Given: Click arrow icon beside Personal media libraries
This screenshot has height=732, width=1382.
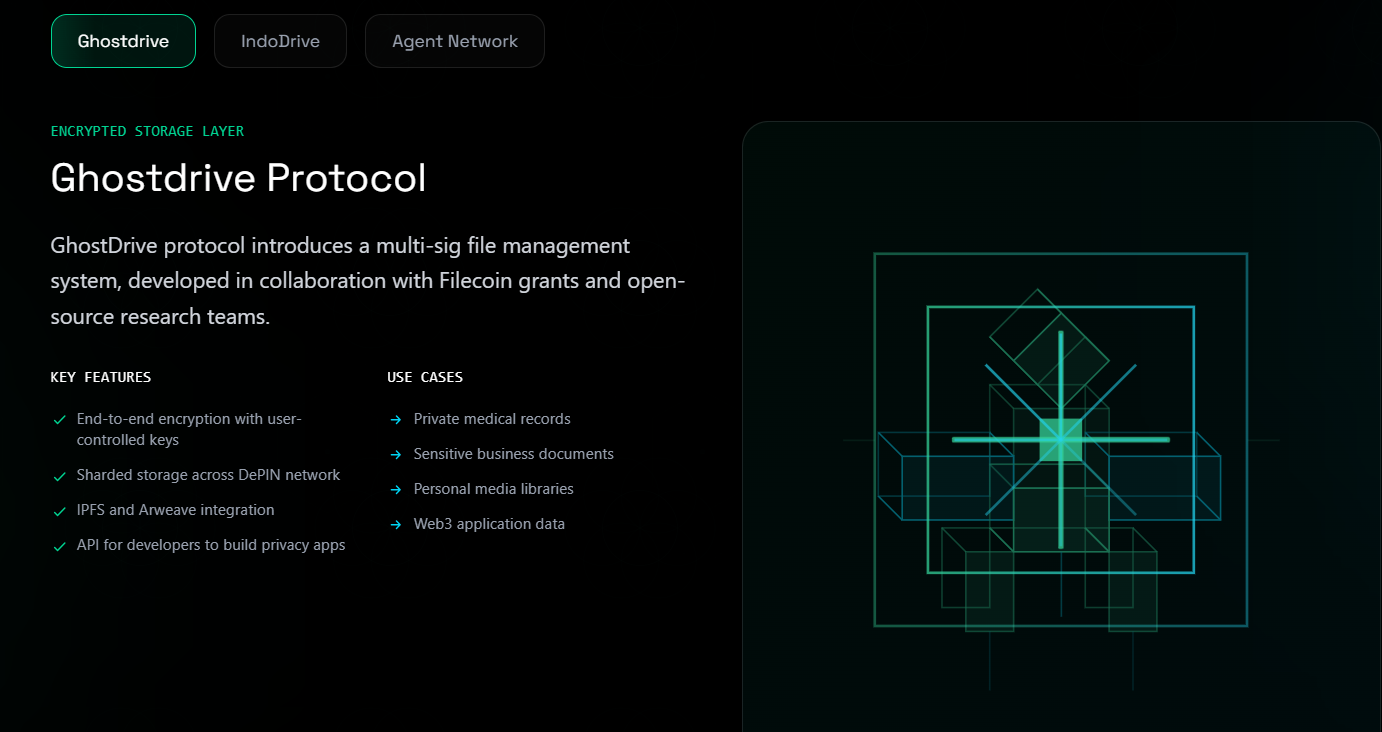Looking at the screenshot, I should point(396,490).
